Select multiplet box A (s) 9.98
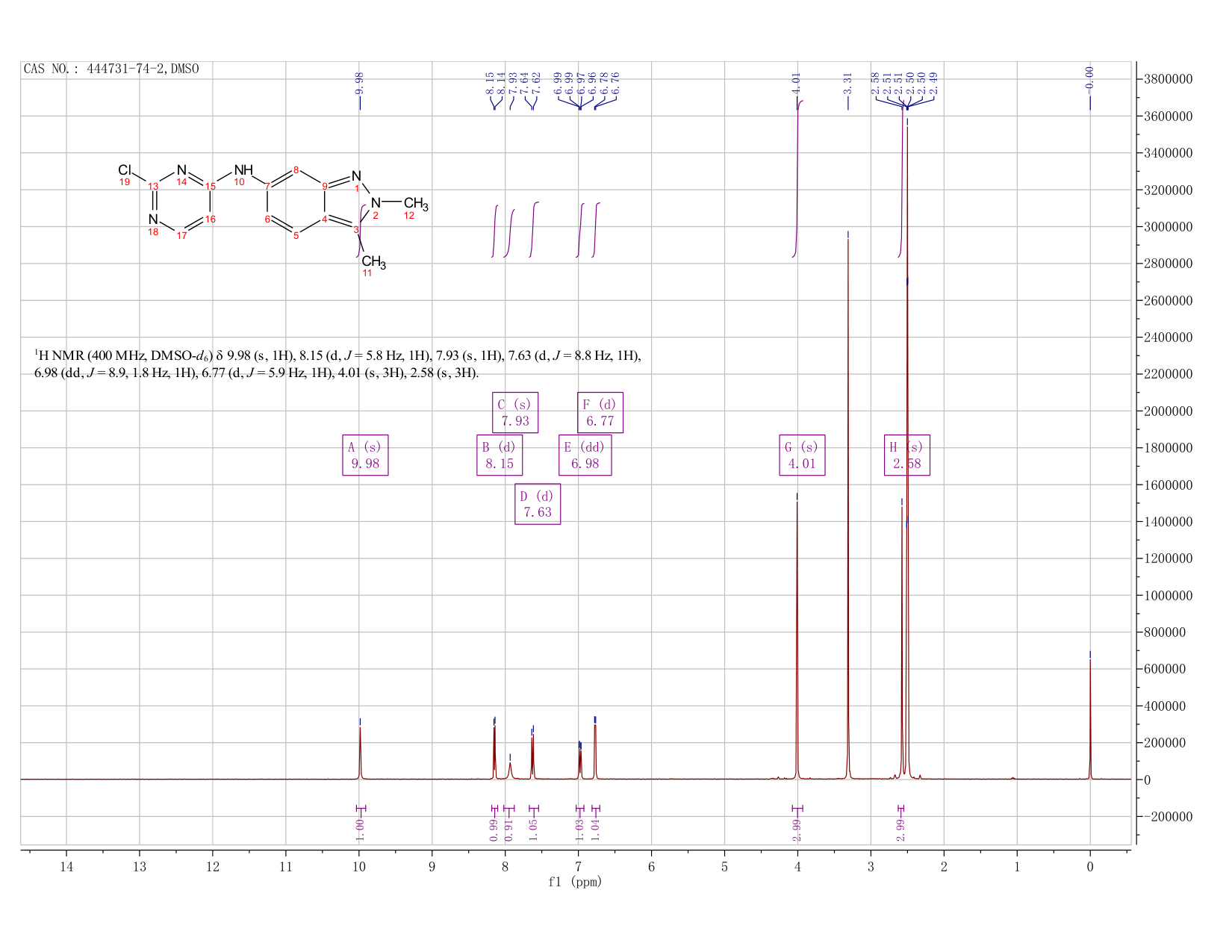Screen dimensions: 1232x952 pyautogui.click(x=365, y=455)
